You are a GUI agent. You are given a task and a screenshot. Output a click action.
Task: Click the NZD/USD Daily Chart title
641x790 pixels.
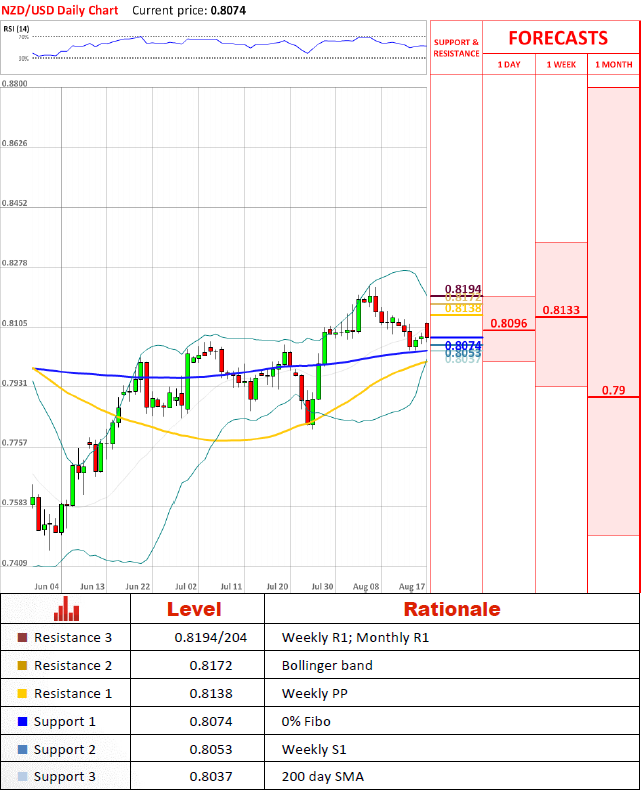[x=59, y=10]
